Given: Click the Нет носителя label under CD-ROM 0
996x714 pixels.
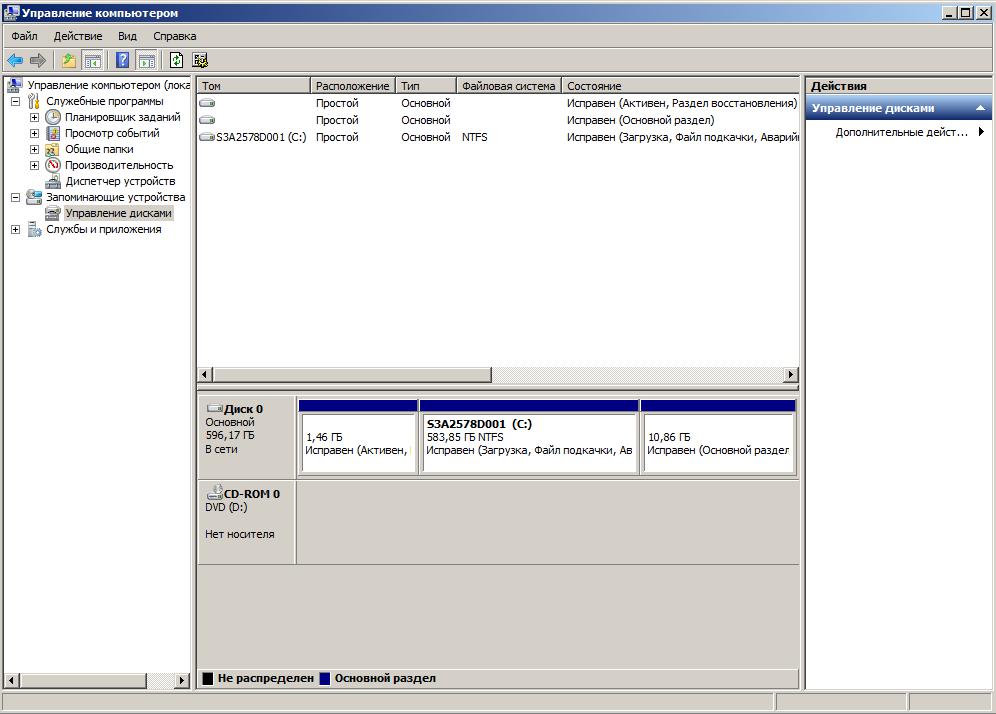Looking at the screenshot, I should 239,534.
